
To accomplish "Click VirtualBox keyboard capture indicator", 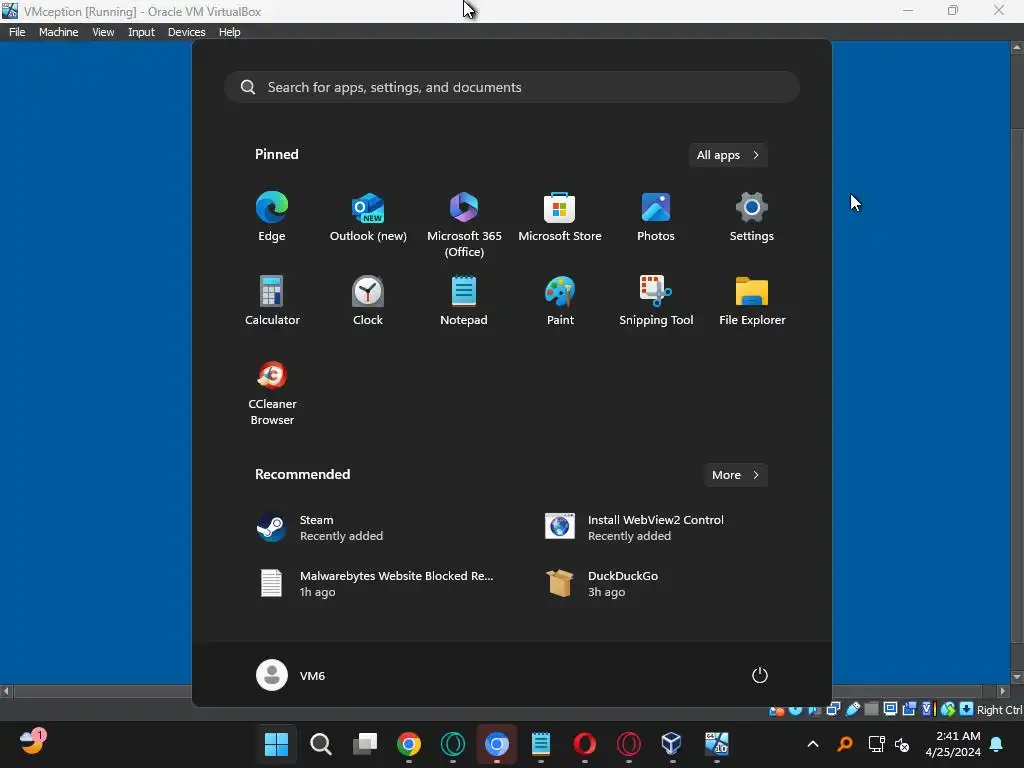I will tap(967, 709).
